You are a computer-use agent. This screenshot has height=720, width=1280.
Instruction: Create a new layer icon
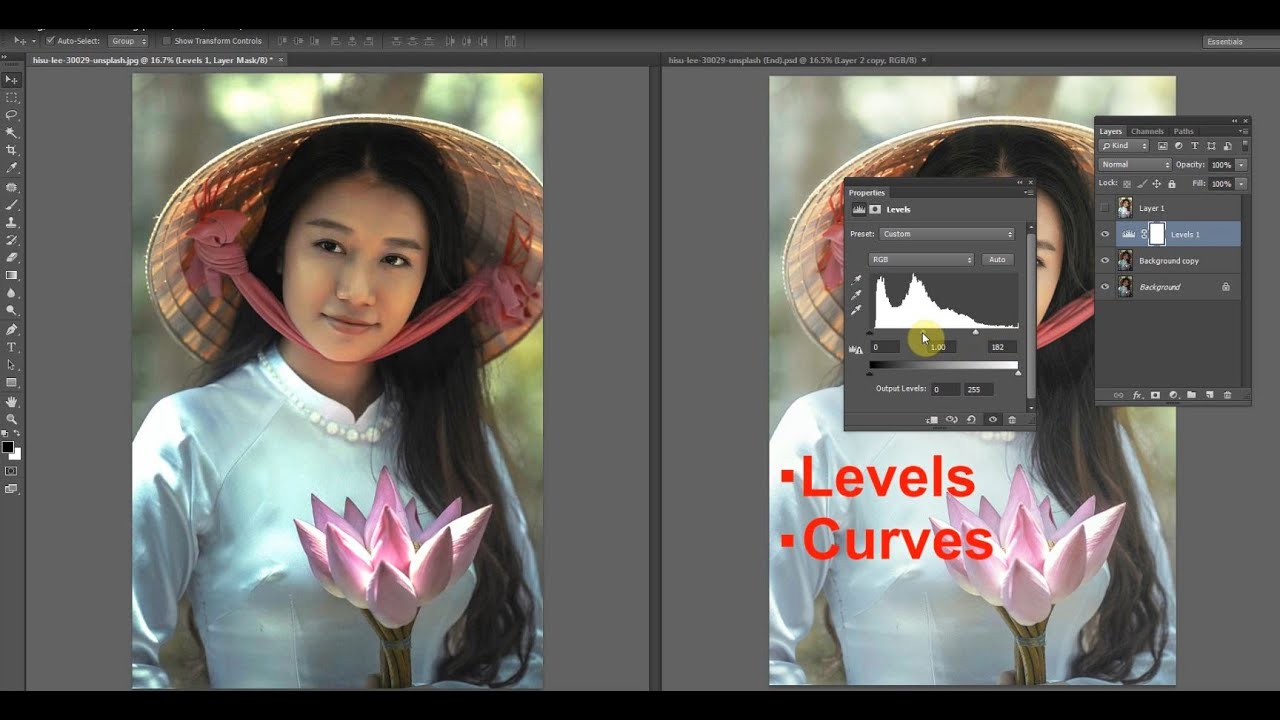(x=1209, y=395)
